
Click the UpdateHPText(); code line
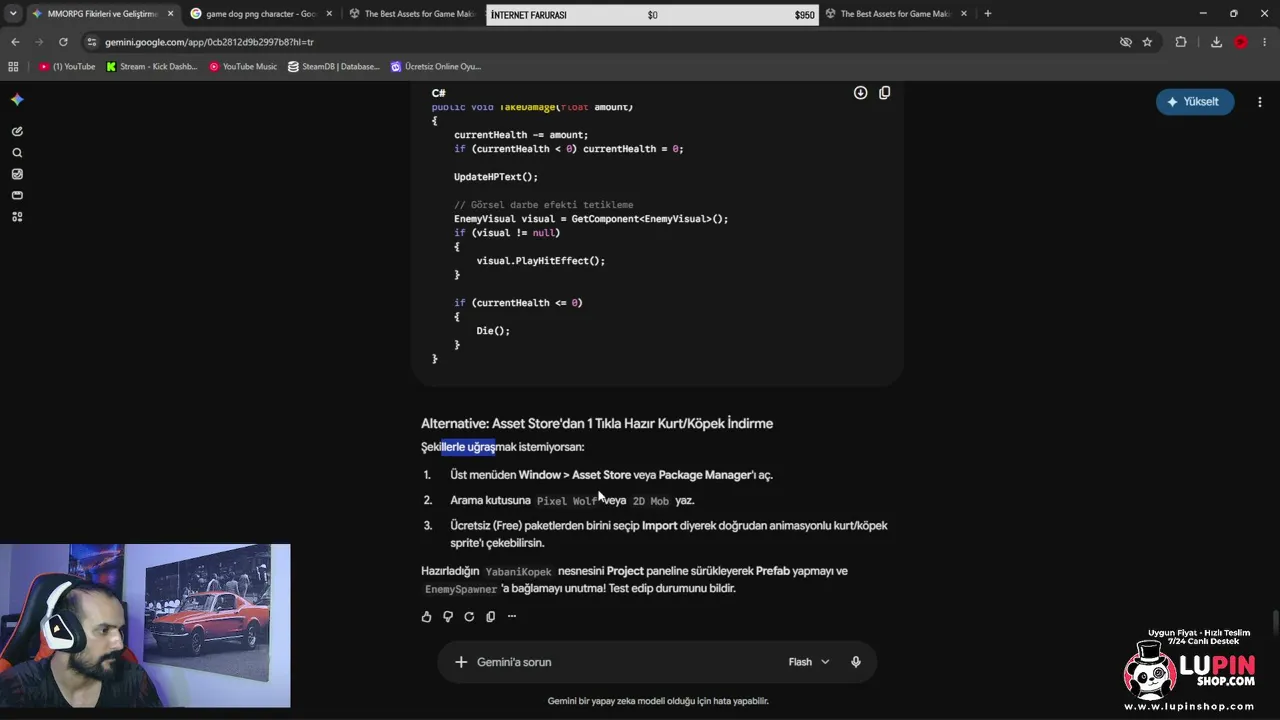pyautogui.click(x=496, y=177)
